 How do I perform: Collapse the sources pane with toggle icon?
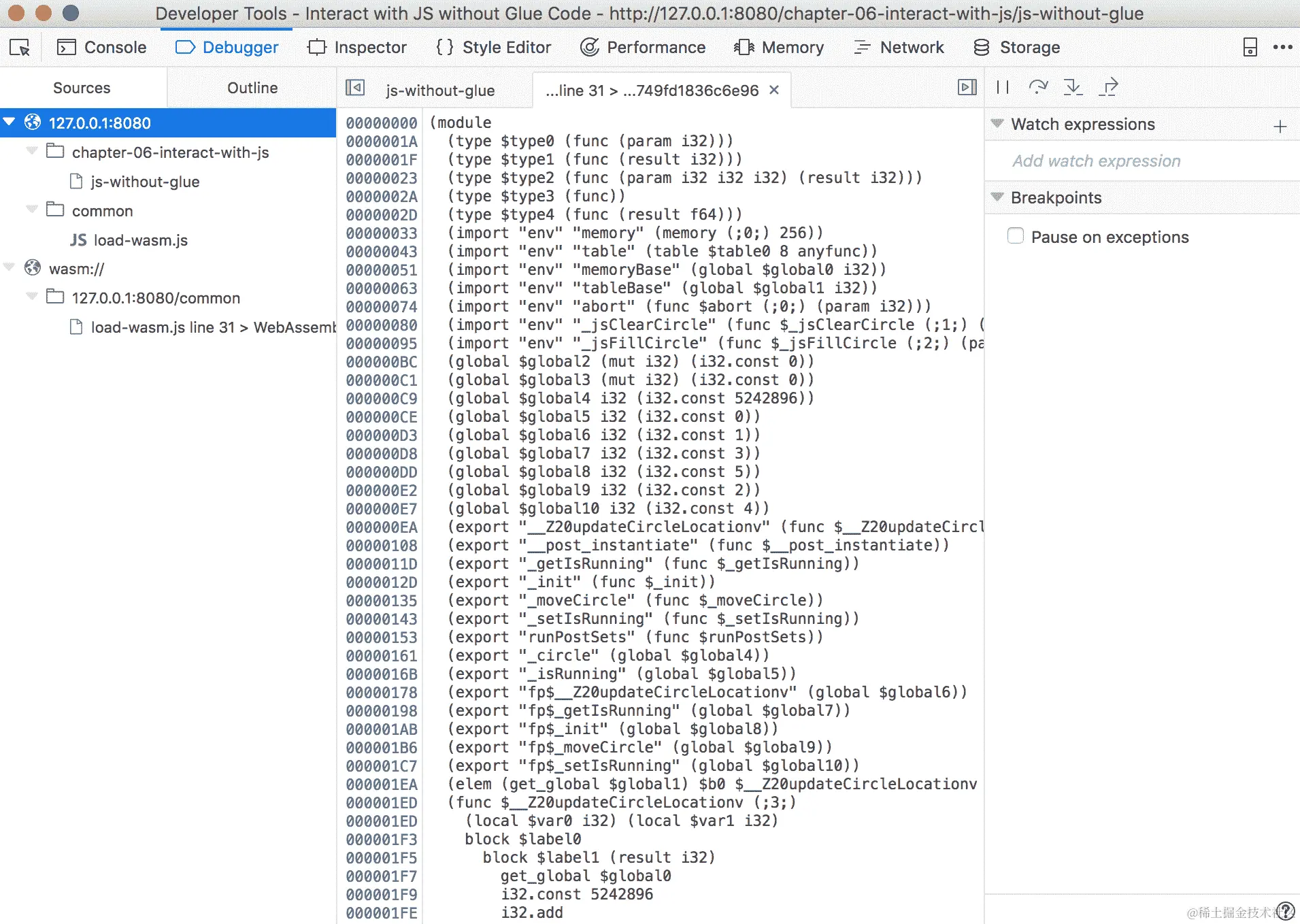click(x=355, y=88)
